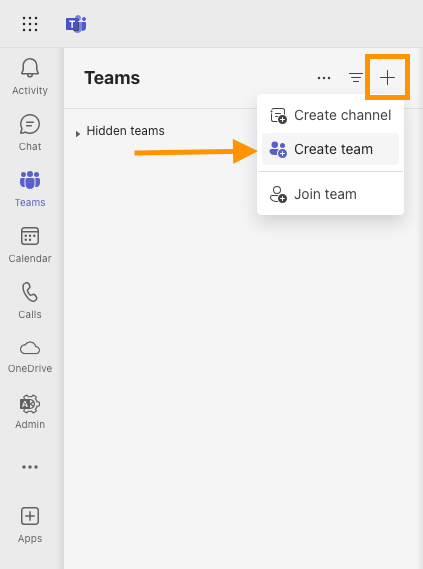423x569 pixels.
Task: Choose Create channel from the menu
Action: click(330, 115)
